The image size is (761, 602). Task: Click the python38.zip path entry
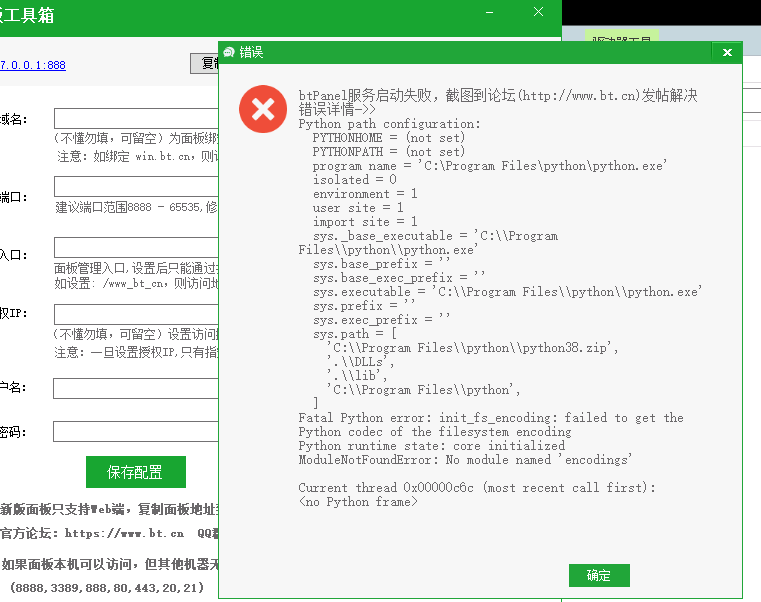473,348
